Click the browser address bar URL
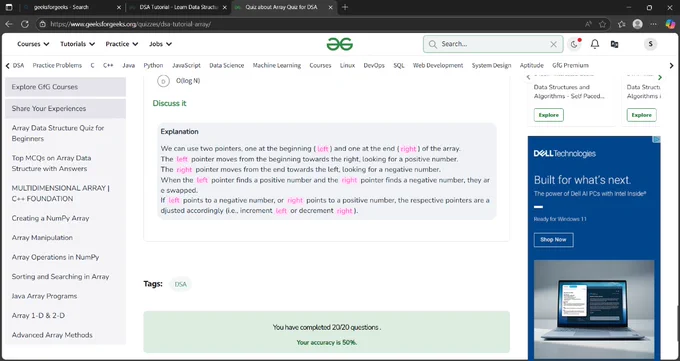Image resolution: width=680 pixels, height=361 pixels. 131,24
